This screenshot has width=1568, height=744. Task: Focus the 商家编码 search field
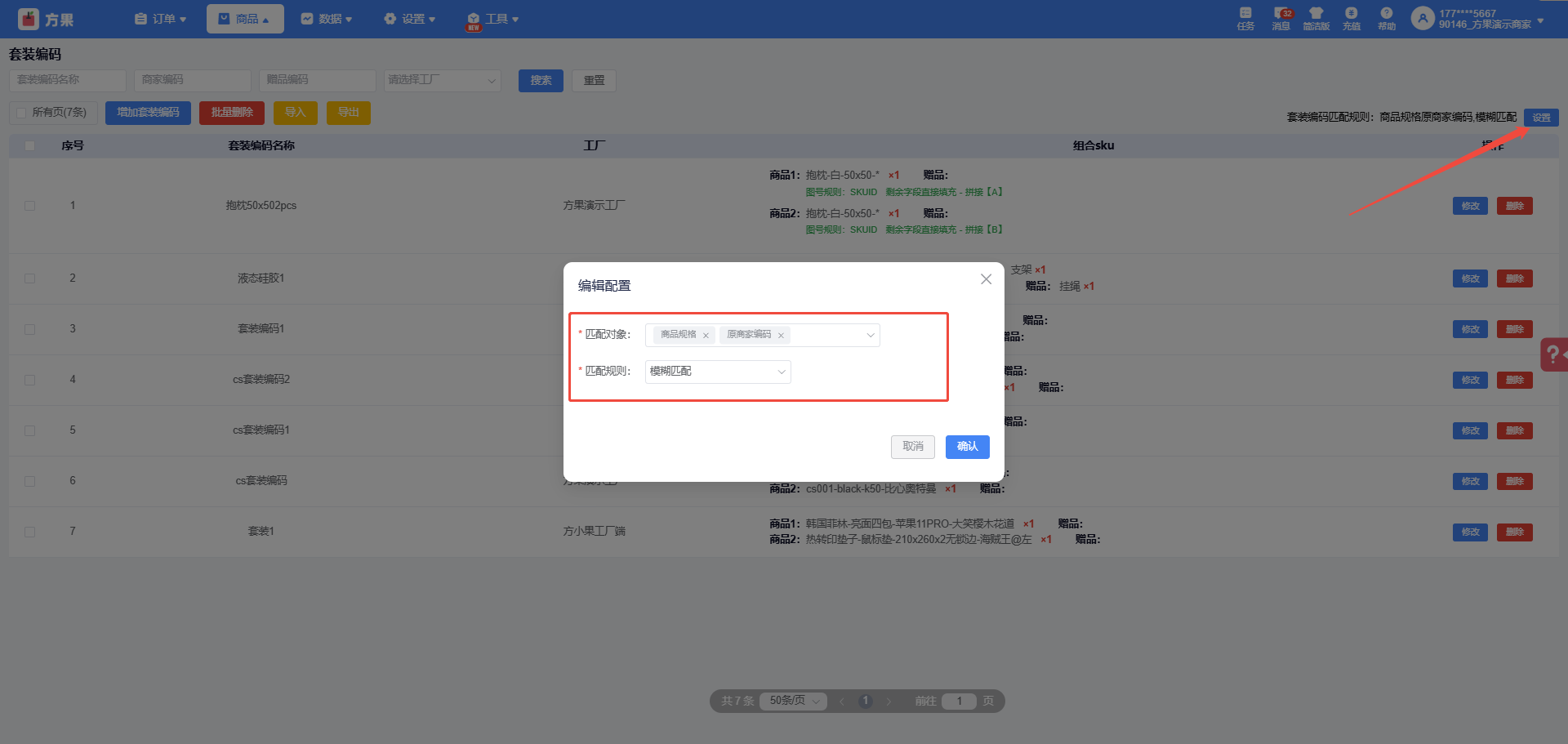click(x=193, y=80)
